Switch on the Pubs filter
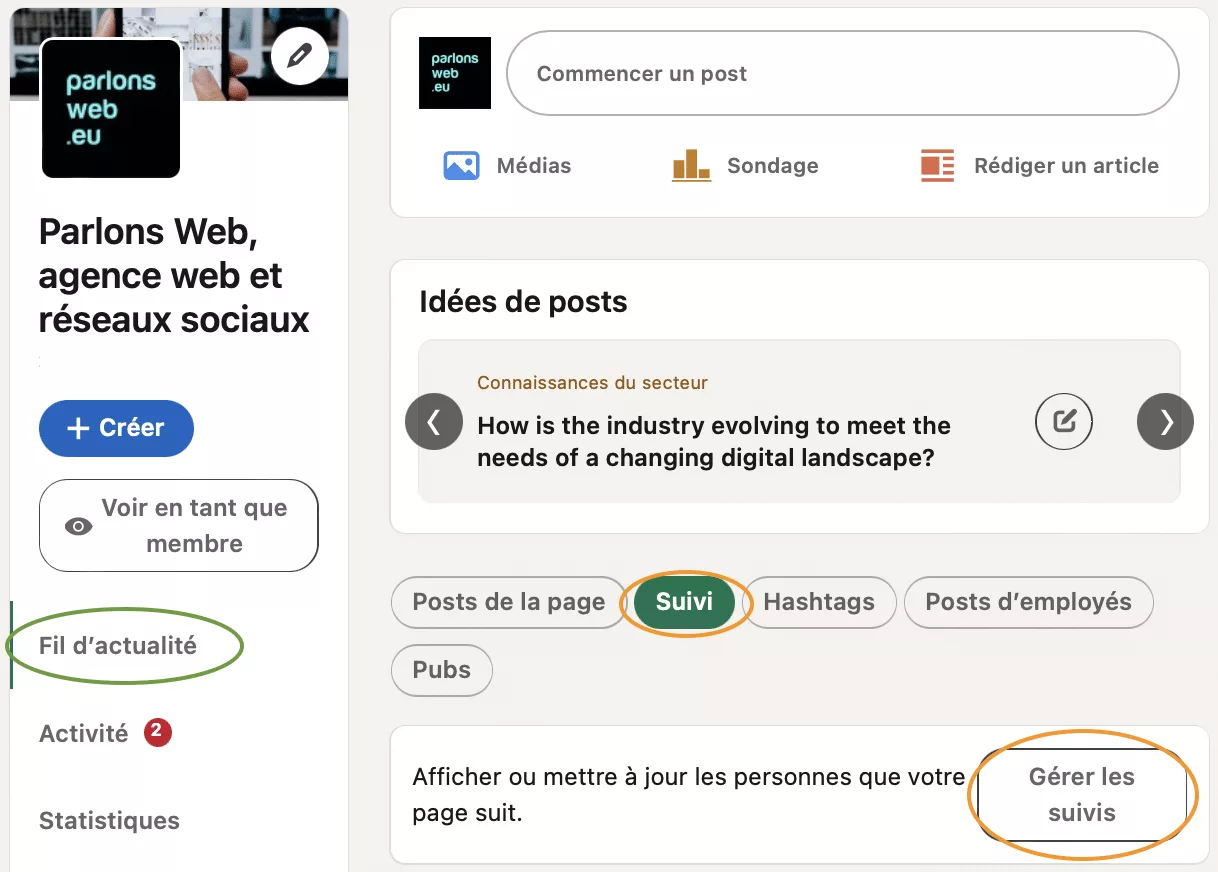 [441, 670]
